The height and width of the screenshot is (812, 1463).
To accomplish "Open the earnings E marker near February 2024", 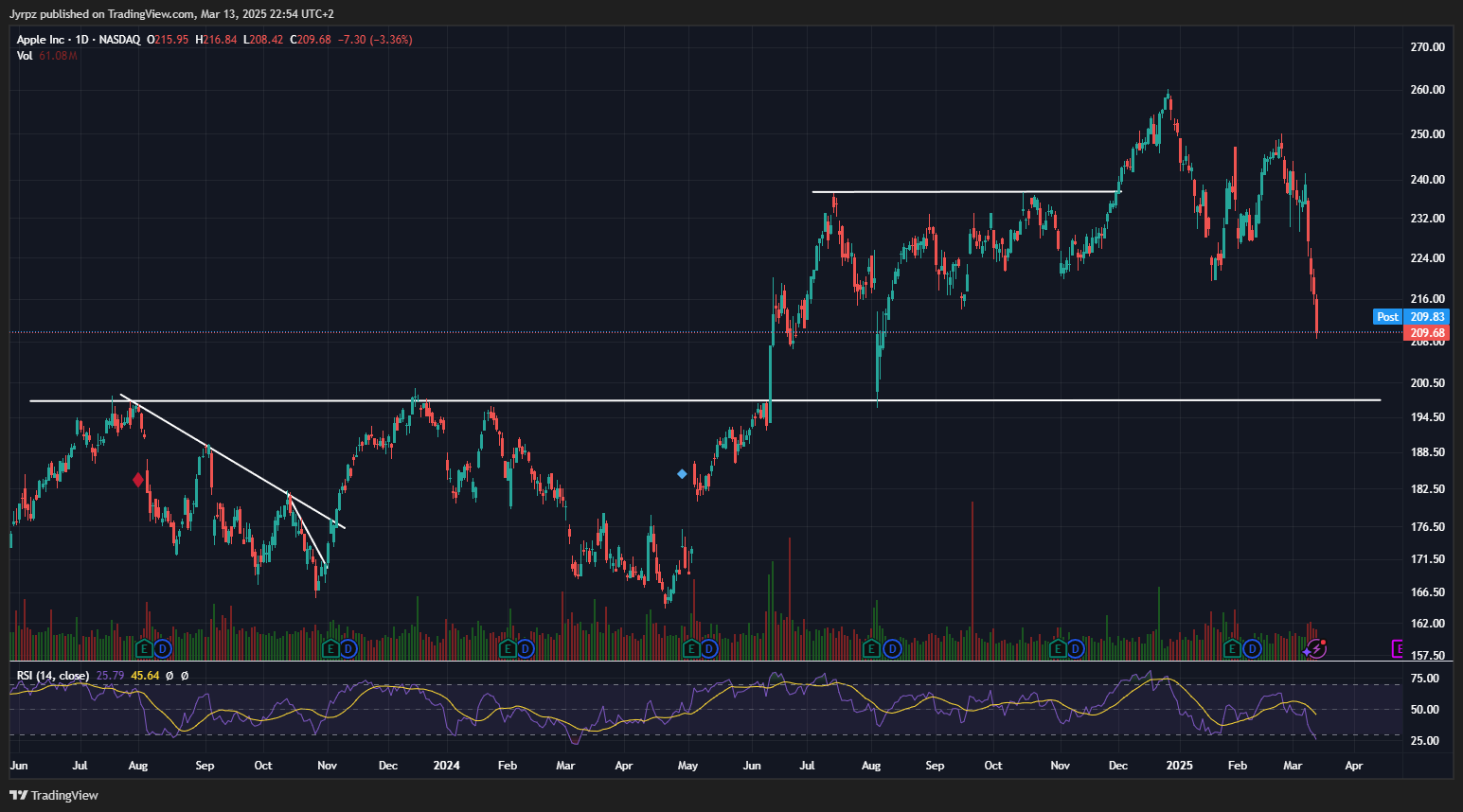I will point(508,648).
